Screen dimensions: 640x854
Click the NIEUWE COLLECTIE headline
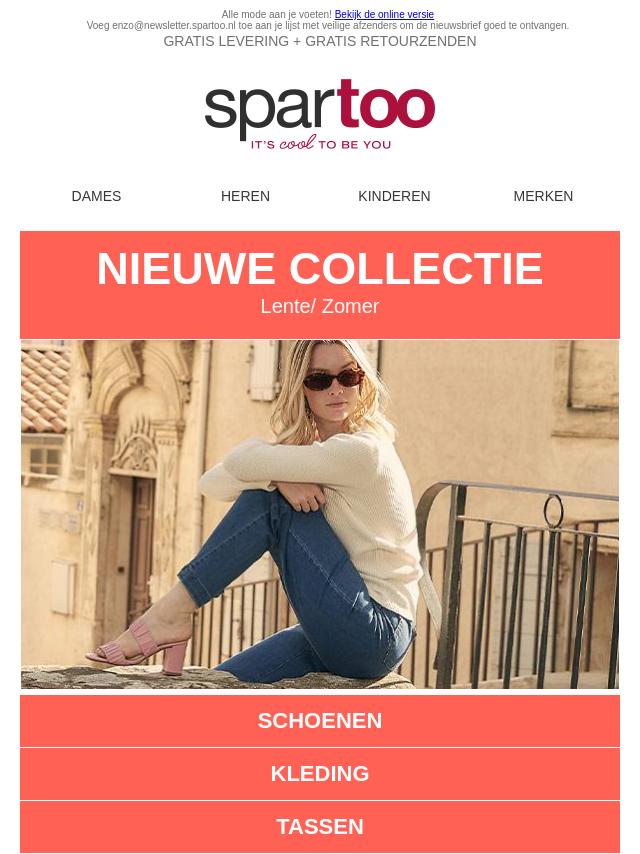coord(320,269)
